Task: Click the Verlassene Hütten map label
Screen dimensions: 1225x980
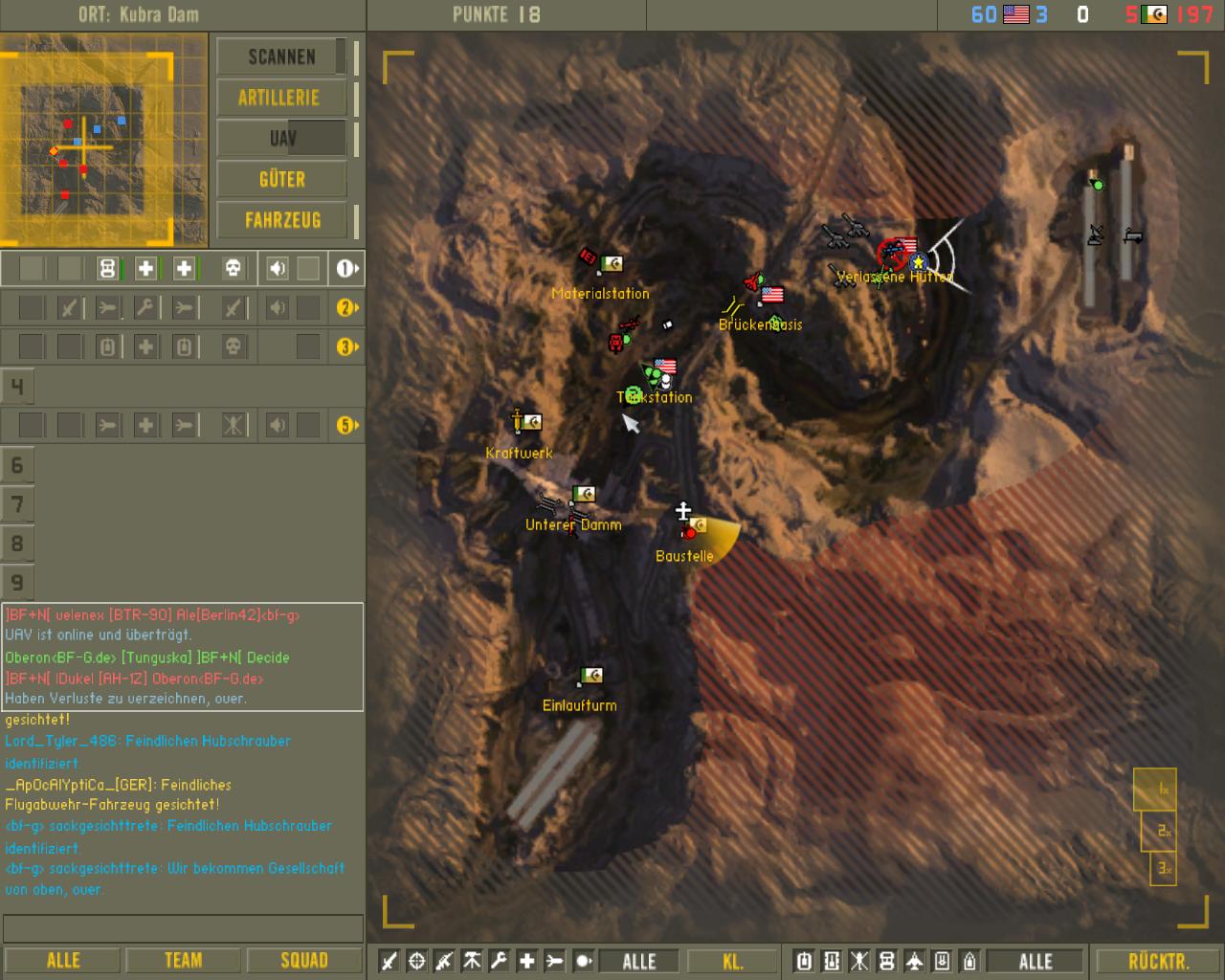Action: [x=895, y=278]
